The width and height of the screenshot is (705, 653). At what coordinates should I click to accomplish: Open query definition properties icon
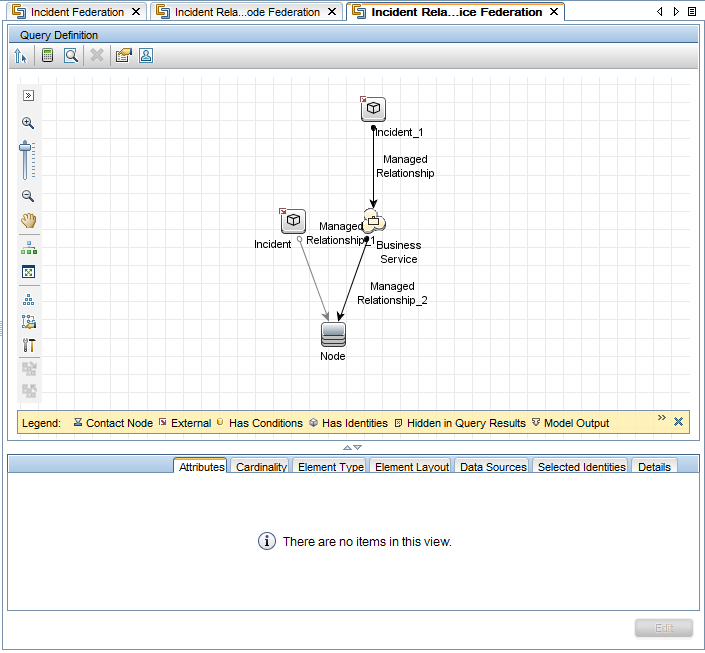click(x=123, y=55)
